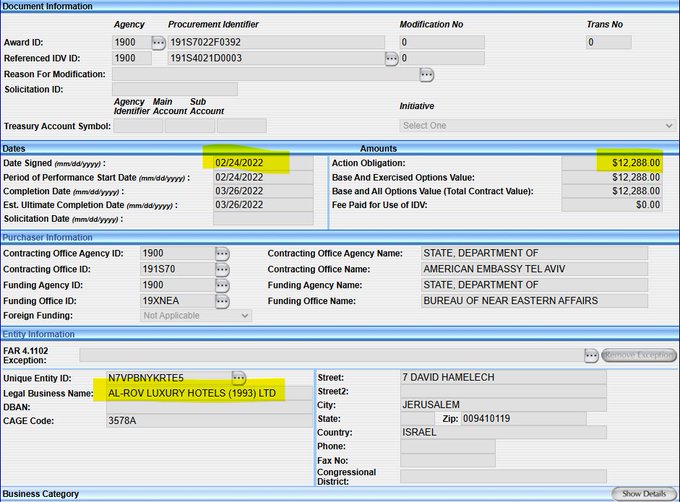
Task: Open lookup ellipsis next to Referenced IDV identifier
Action: pyautogui.click(x=392, y=59)
